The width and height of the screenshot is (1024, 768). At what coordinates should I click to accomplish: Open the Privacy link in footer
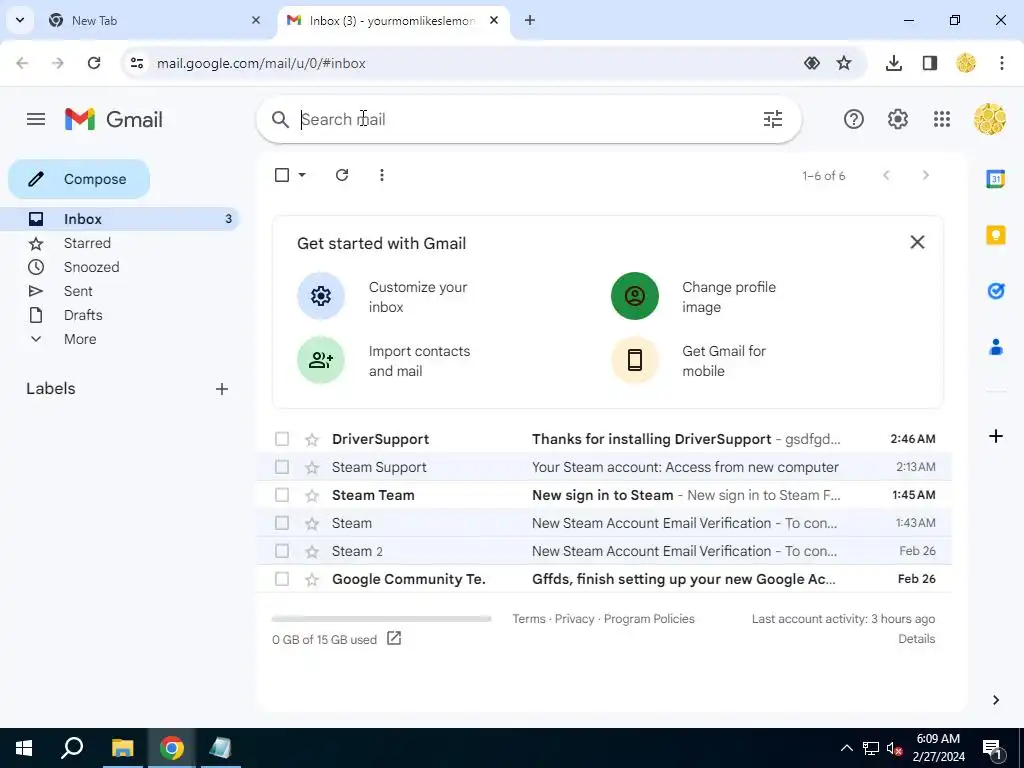click(574, 618)
